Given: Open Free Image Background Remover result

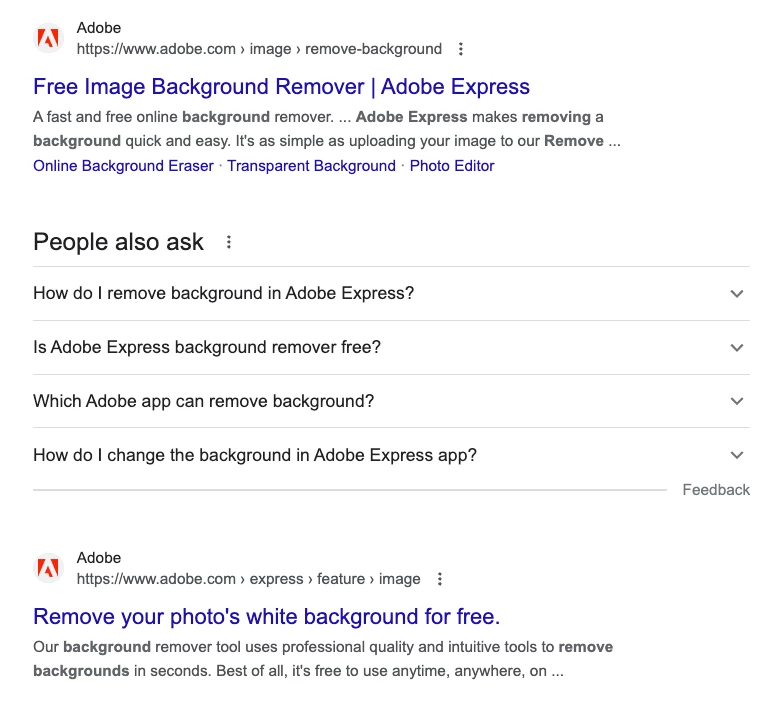Looking at the screenshot, I should tap(281, 87).
